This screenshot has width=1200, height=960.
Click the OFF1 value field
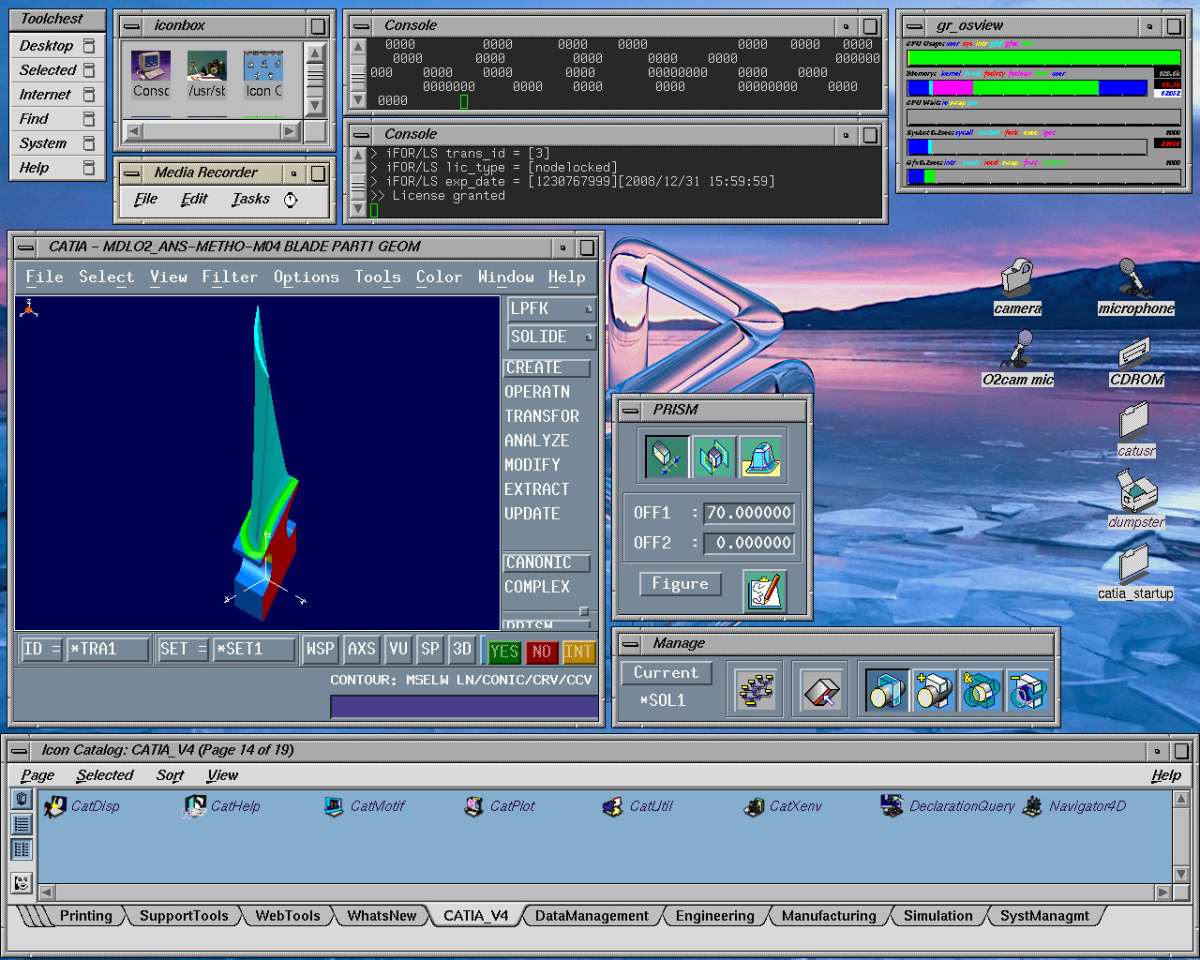(x=749, y=513)
